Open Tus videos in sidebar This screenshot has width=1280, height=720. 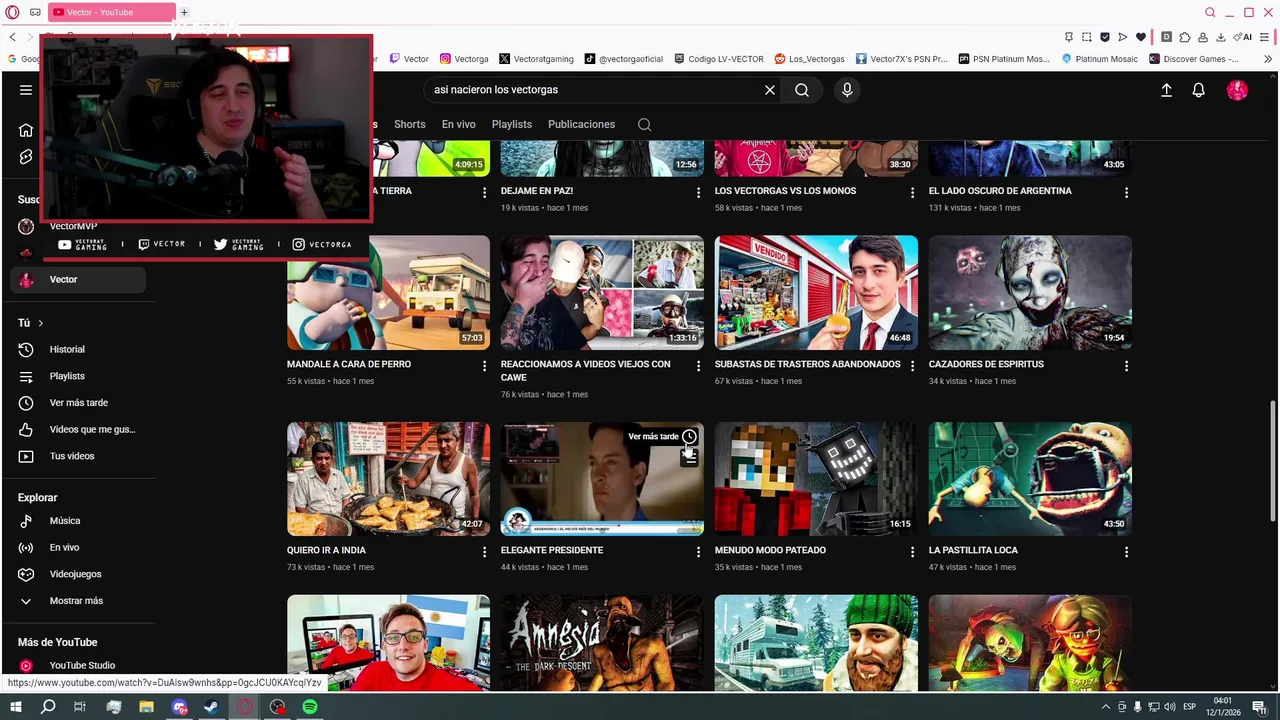(x=72, y=456)
